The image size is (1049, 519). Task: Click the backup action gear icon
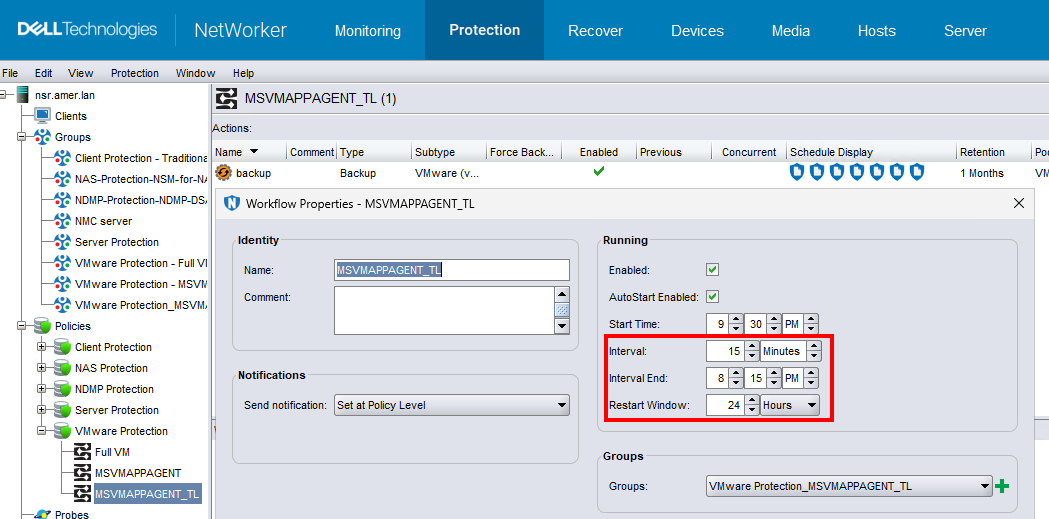[x=224, y=173]
